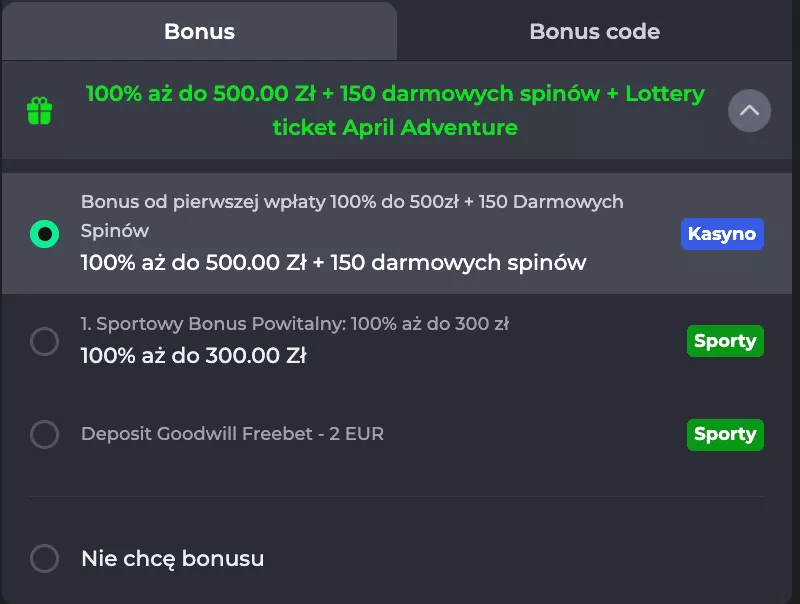Screen dimensions: 800x604
Task: Click Sporty badge beside Goodwill Freebet
Action: (725, 434)
